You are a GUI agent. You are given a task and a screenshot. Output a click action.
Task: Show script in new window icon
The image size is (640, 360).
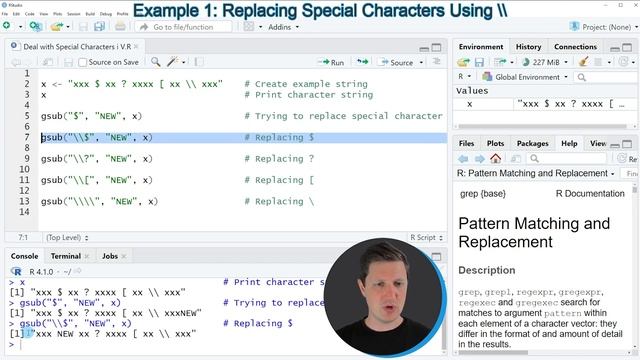pos(48,62)
